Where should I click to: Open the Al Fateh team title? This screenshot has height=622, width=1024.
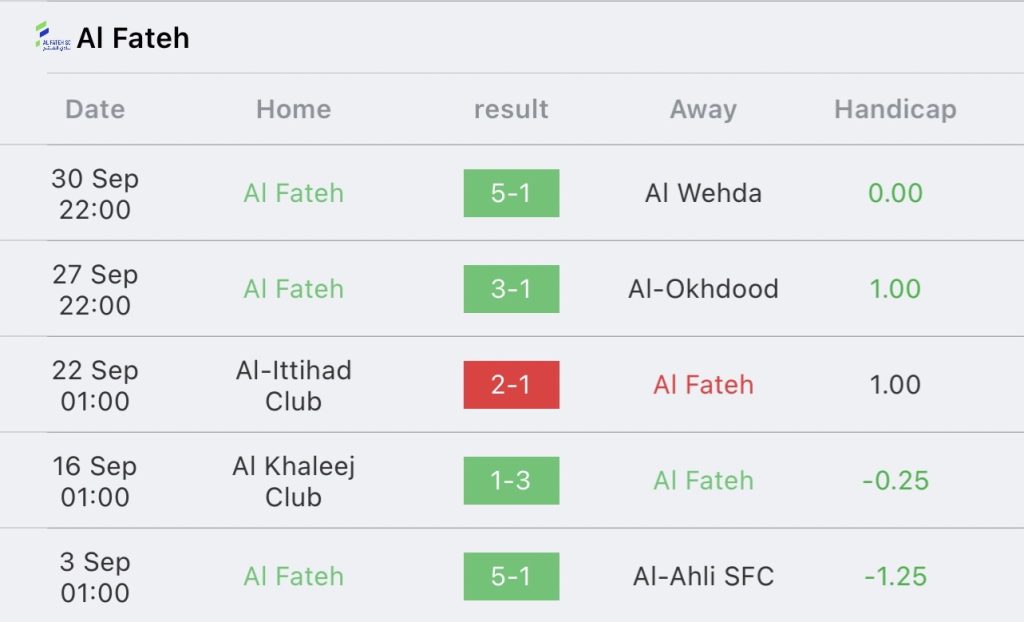[x=133, y=38]
